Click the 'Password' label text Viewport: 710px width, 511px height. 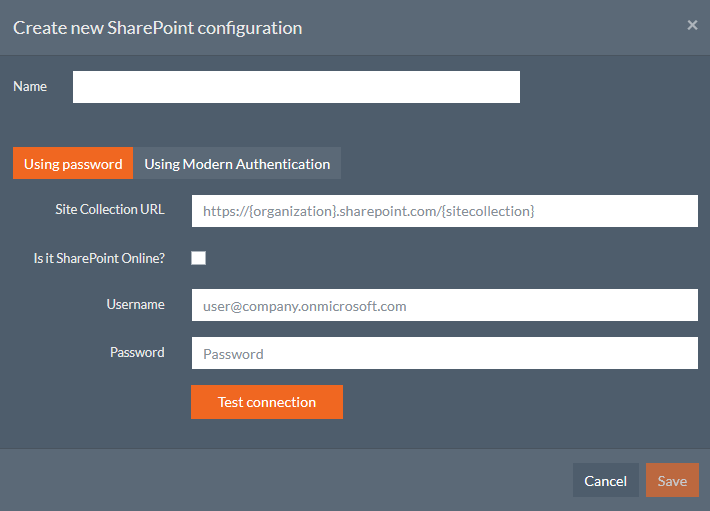(137, 353)
